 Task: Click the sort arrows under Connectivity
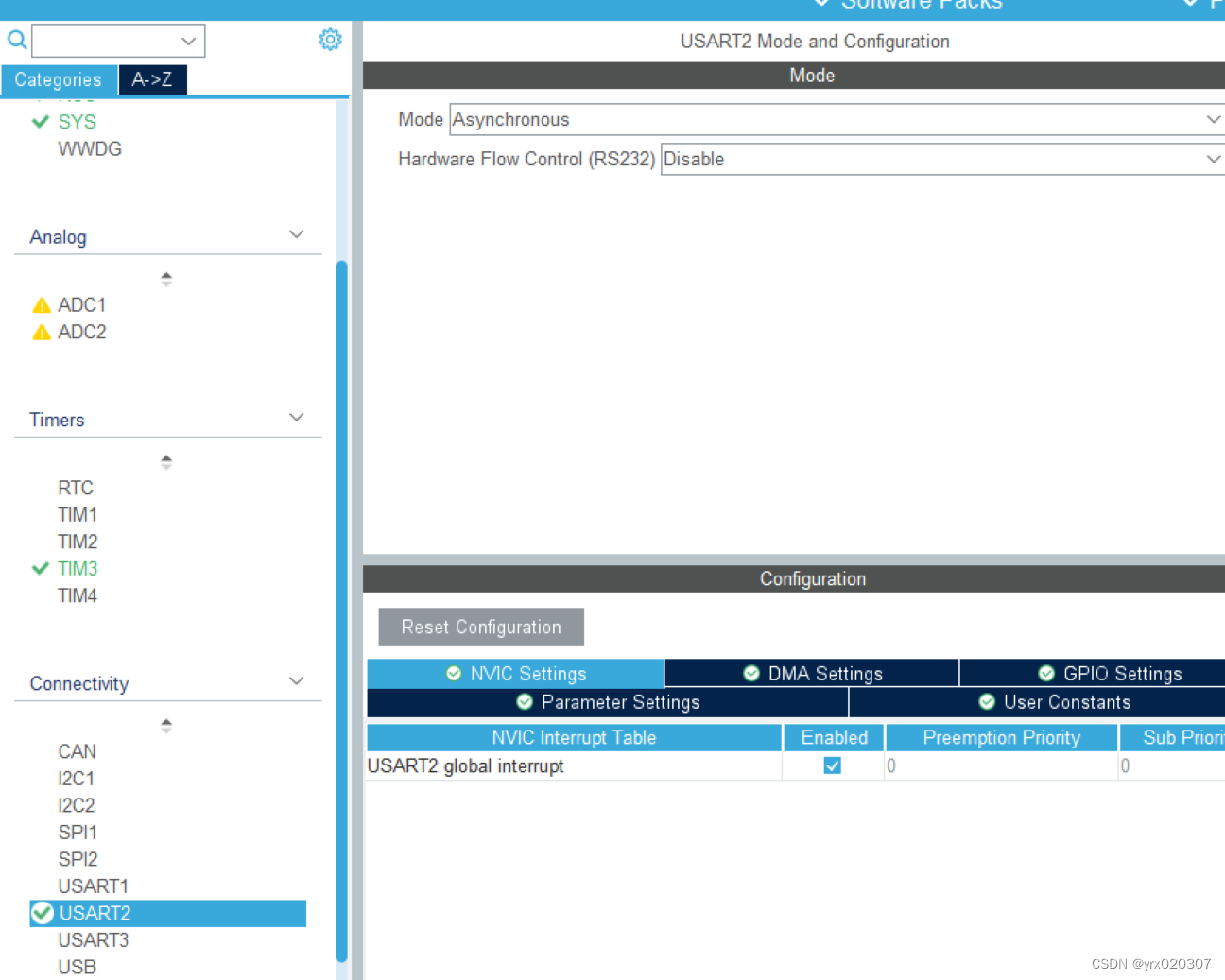pyautogui.click(x=166, y=726)
